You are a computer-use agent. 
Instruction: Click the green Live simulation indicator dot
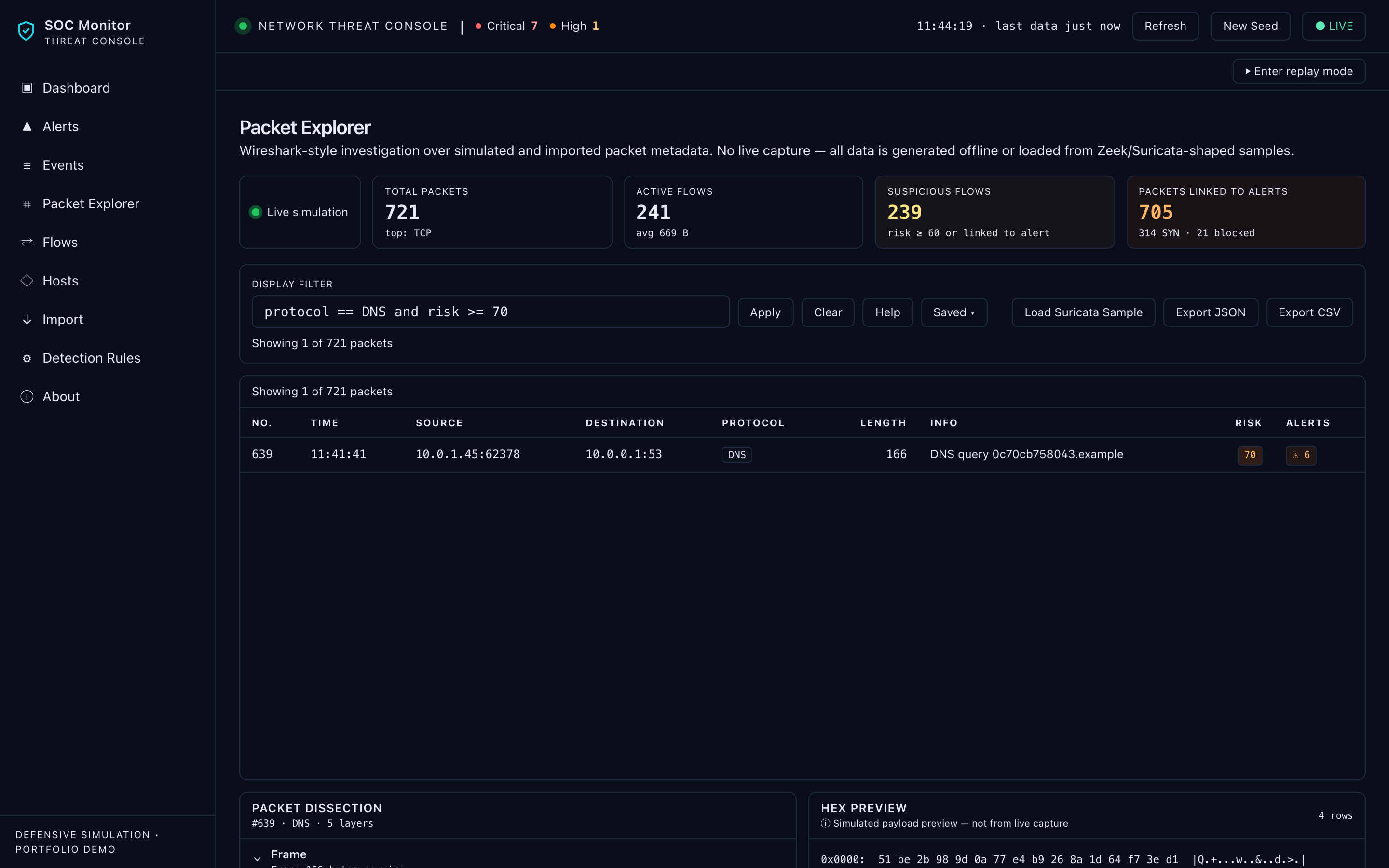point(256,212)
